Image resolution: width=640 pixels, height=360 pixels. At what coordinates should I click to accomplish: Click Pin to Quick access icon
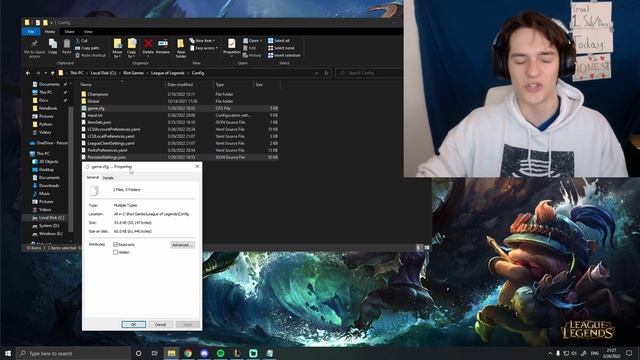coord(34,48)
